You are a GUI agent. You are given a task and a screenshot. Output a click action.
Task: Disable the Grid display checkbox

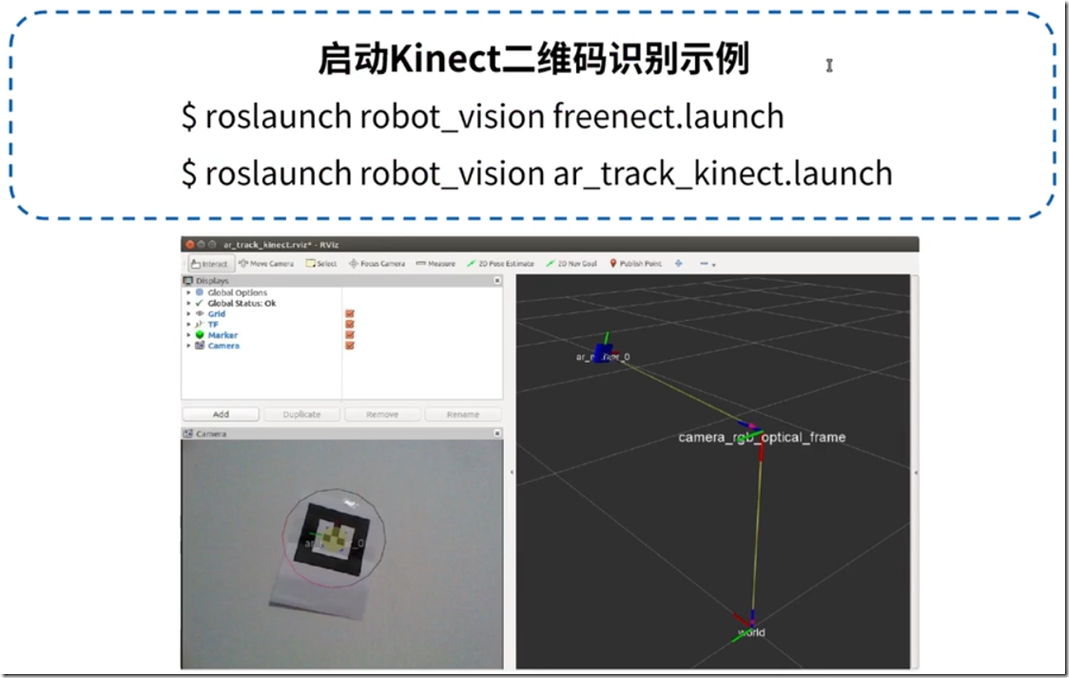[350, 314]
